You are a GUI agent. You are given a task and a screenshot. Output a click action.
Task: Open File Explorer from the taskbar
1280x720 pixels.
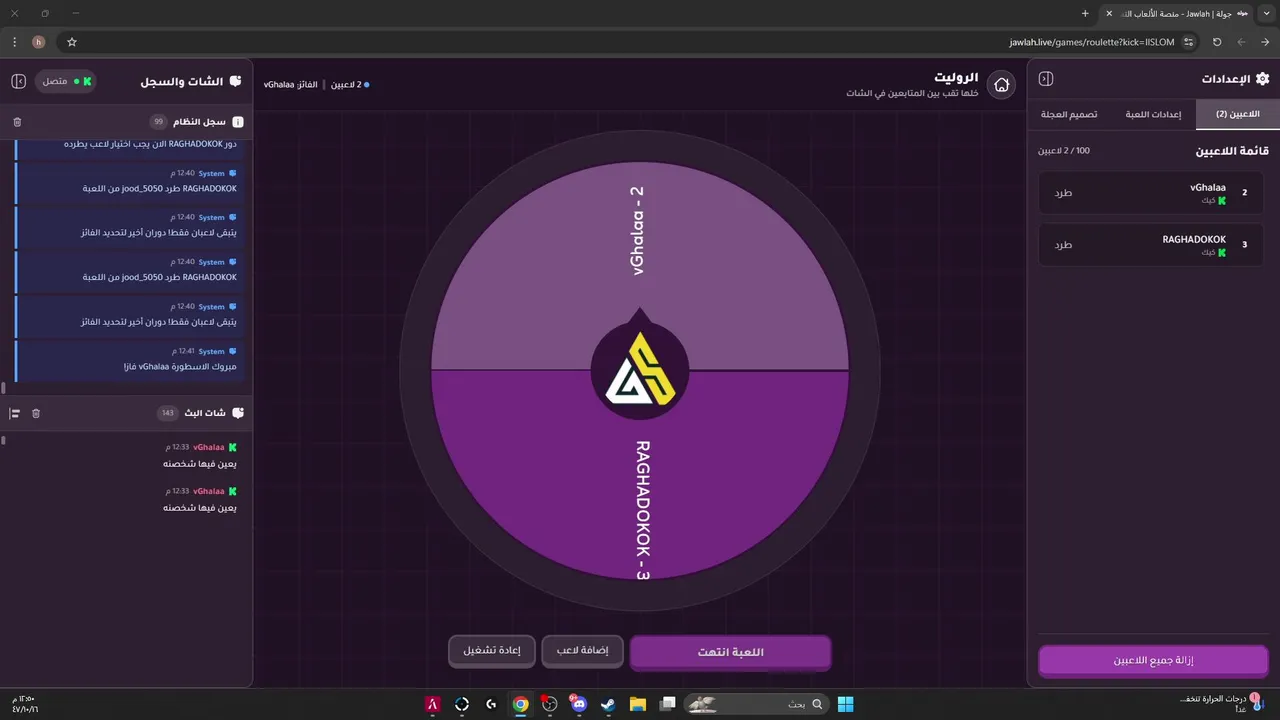[x=638, y=704]
